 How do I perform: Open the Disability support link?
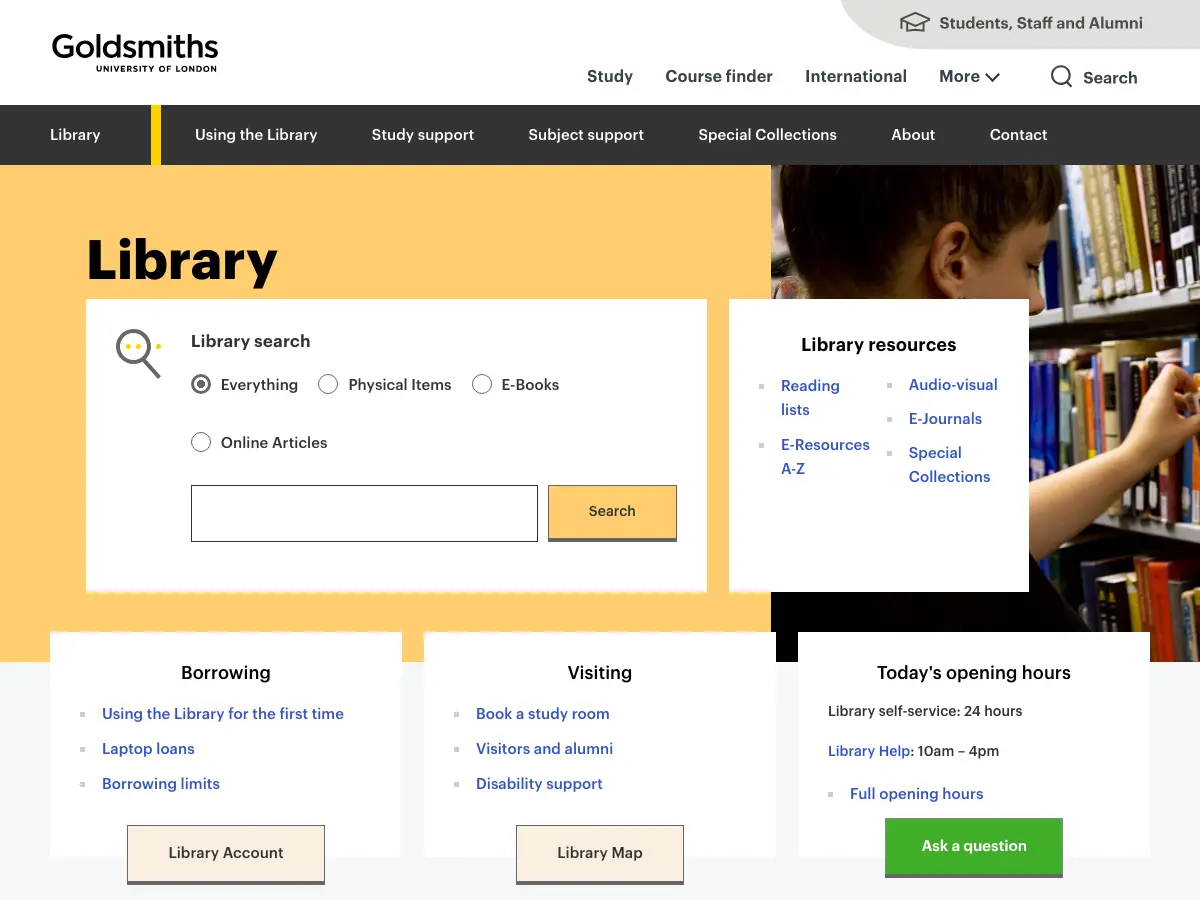click(x=539, y=783)
